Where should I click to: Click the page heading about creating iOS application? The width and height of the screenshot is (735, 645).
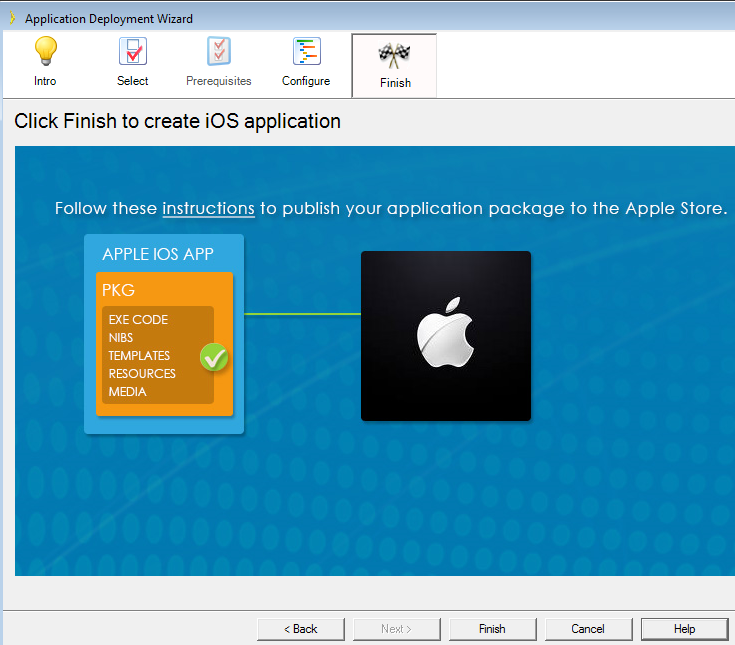click(178, 121)
